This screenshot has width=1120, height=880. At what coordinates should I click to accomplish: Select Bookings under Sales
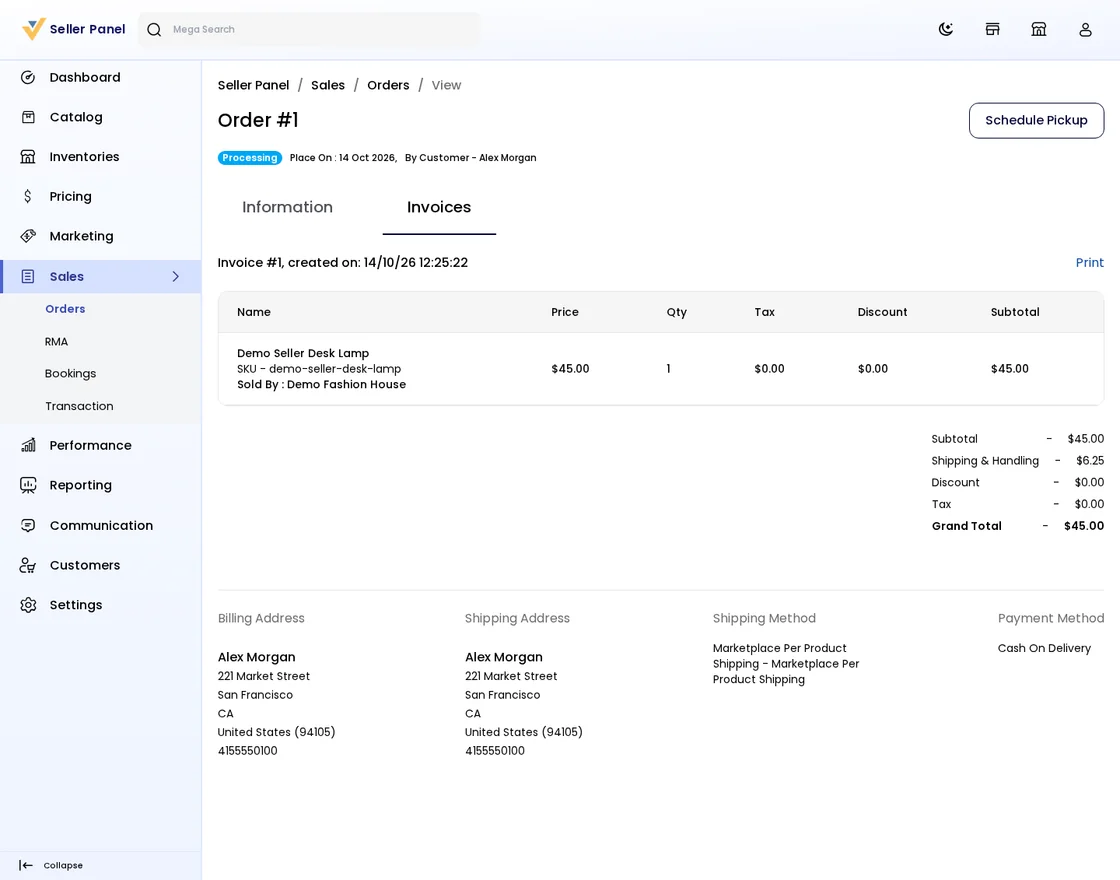pos(70,374)
